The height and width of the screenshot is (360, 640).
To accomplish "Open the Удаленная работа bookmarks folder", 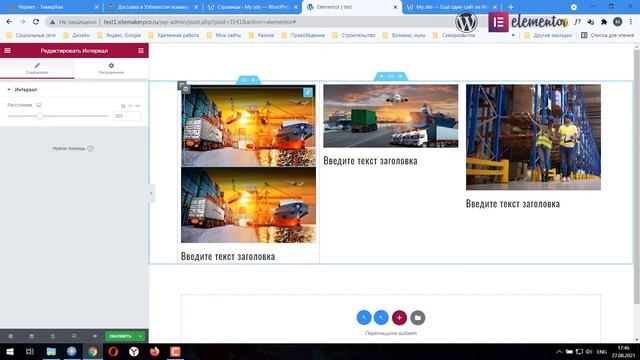I will click(x=173, y=36).
